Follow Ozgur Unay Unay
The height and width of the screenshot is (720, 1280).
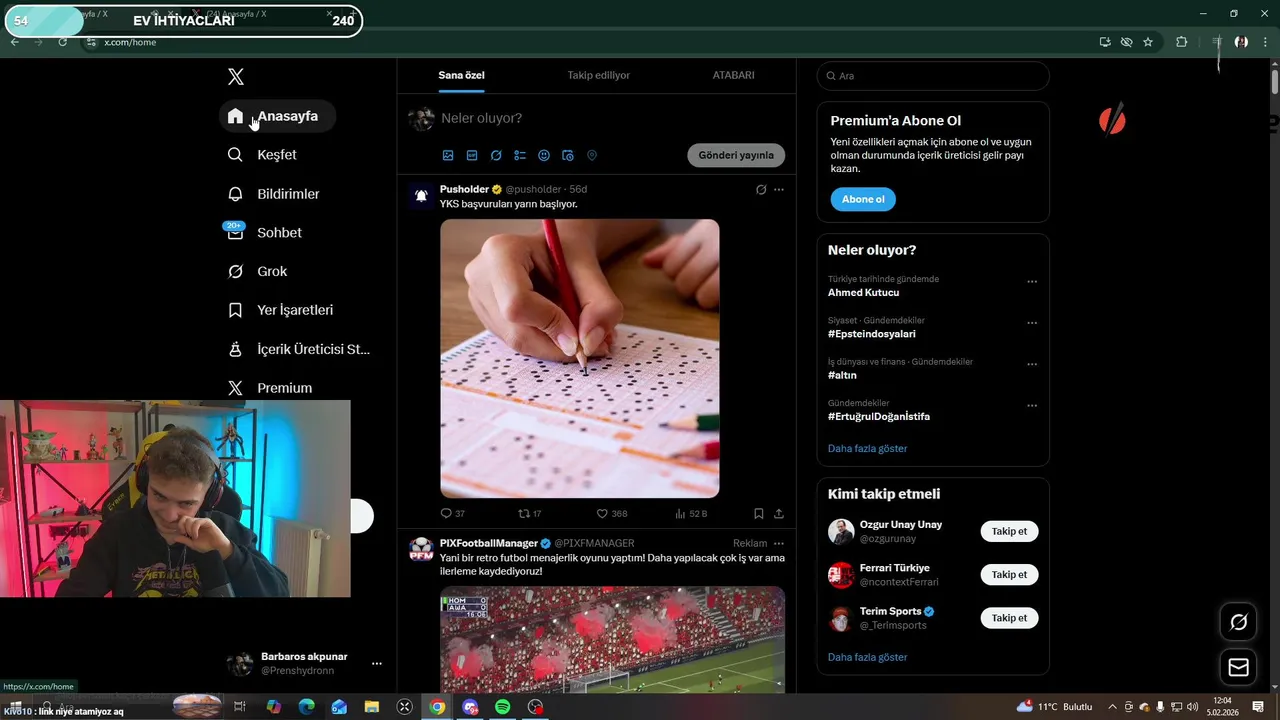pyautogui.click(x=1009, y=531)
